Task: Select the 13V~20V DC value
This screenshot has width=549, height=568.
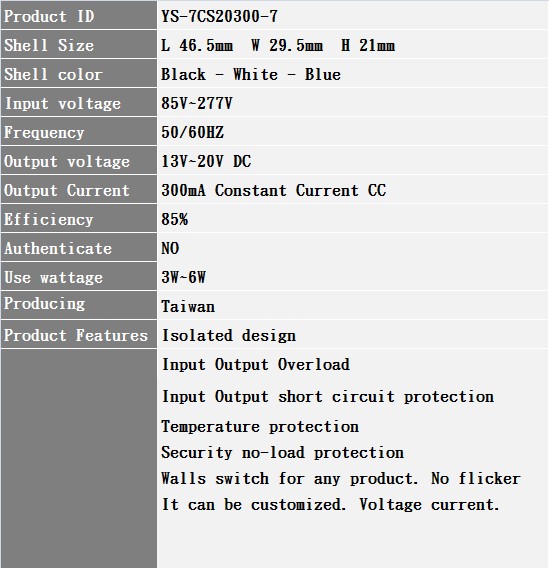Action: coord(206,161)
